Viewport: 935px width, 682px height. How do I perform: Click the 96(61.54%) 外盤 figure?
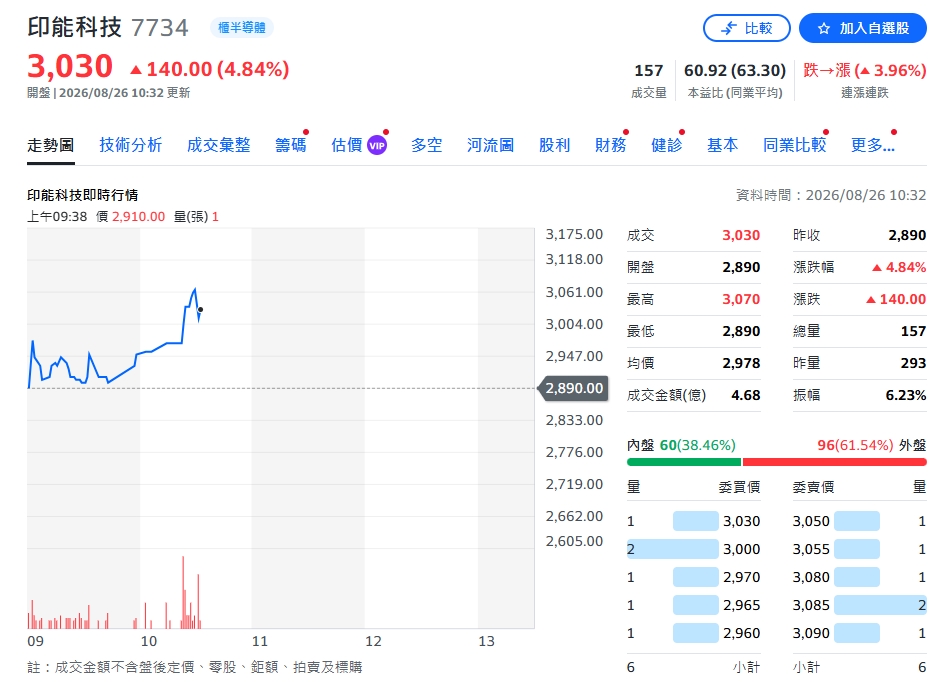click(855, 445)
